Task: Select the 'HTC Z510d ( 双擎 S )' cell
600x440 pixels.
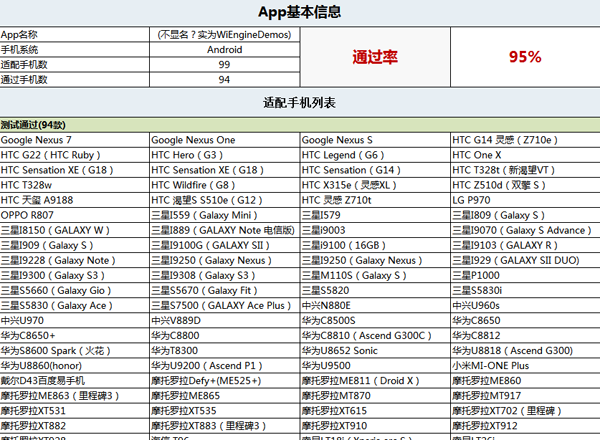Action: click(x=525, y=185)
